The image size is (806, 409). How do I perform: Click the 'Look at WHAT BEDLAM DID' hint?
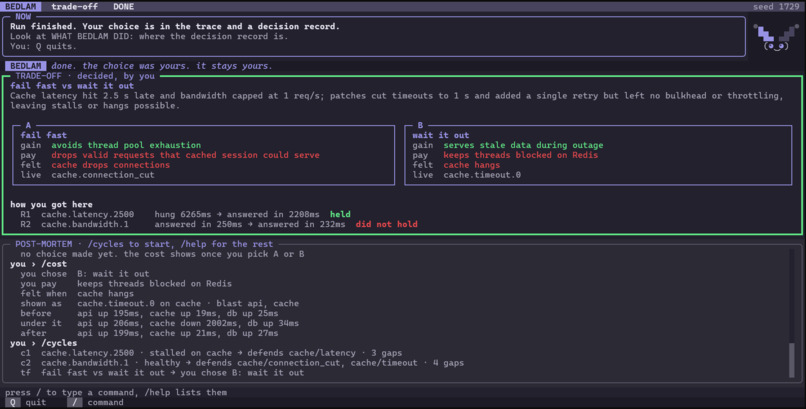(x=149, y=36)
